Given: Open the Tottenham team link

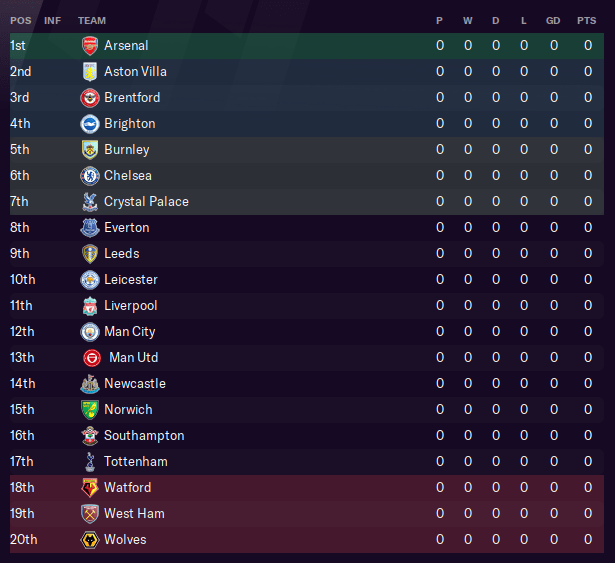Looking at the screenshot, I should coord(136,461).
